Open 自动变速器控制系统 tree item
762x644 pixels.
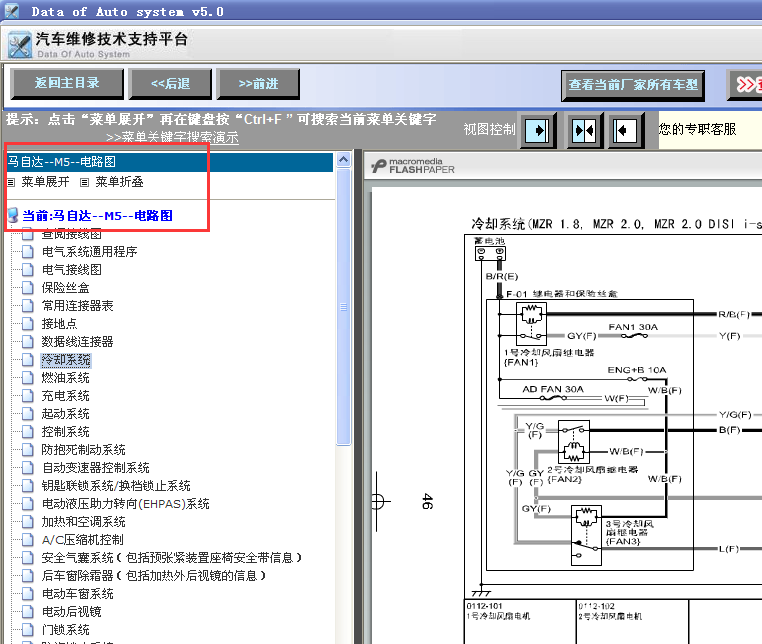click(x=95, y=468)
